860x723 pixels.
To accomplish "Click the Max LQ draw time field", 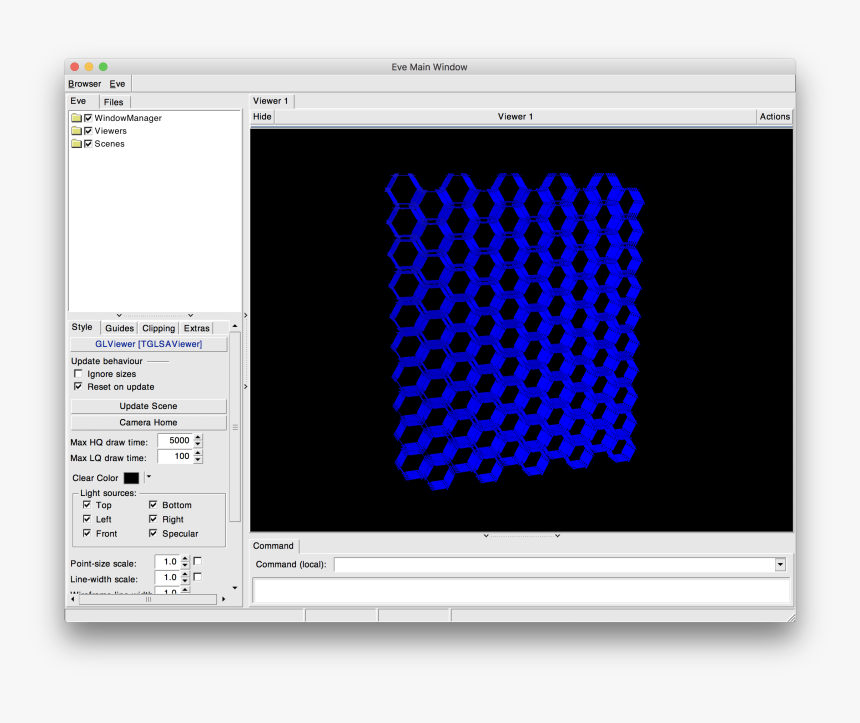I will point(175,456).
